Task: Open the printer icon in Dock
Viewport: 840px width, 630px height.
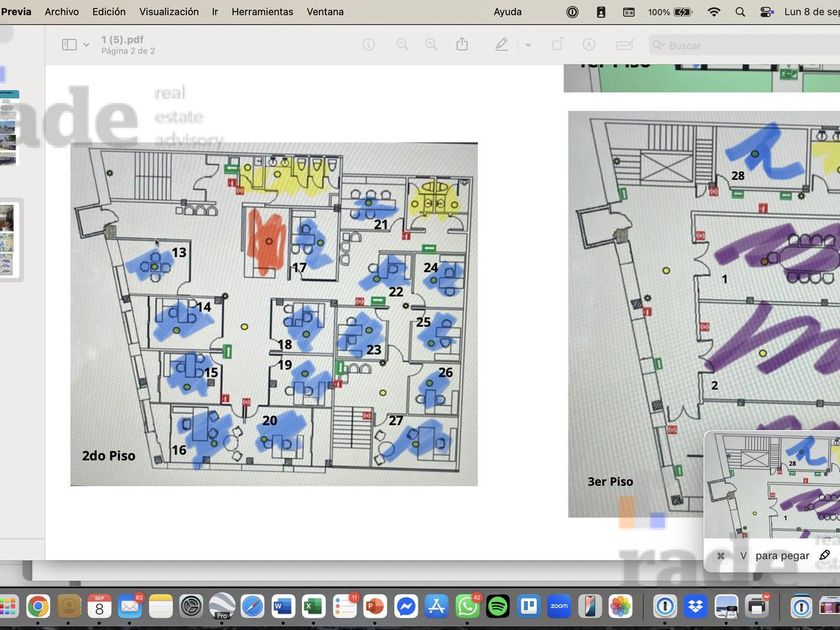Action: click(756, 607)
